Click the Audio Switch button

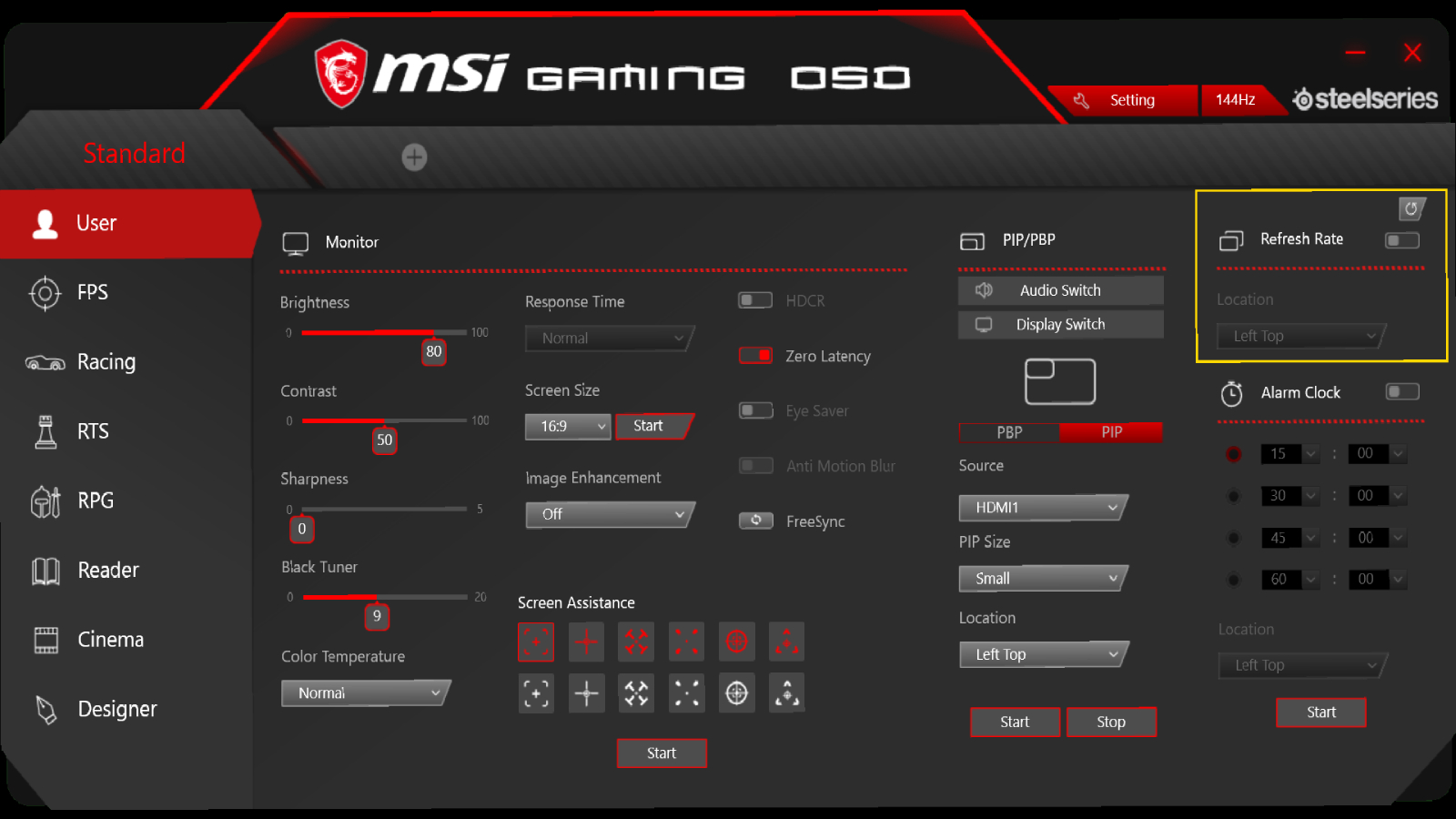click(x=1060, y=290)
